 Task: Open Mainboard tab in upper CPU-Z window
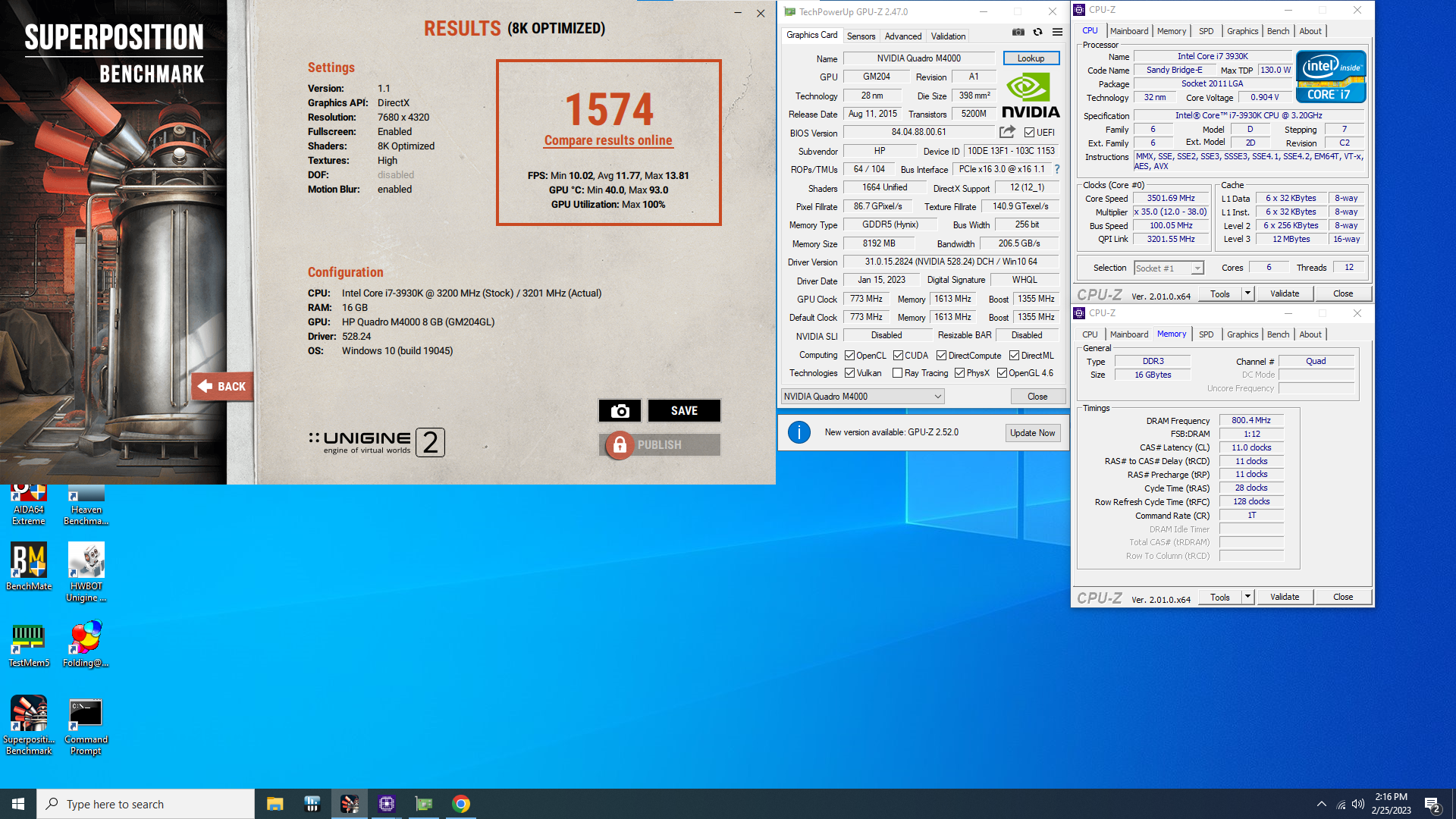coord(1128,31)
